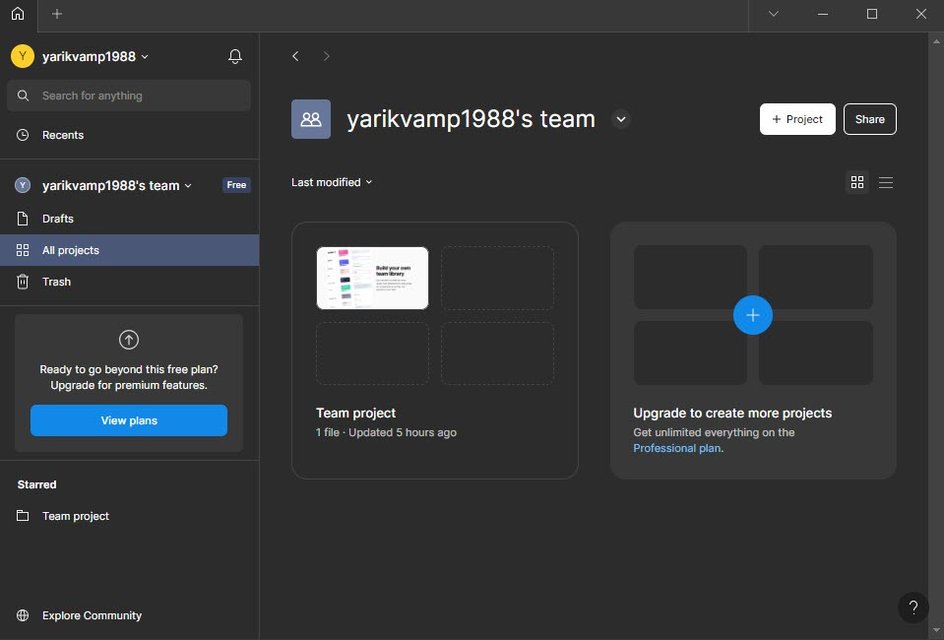
Task: Open the Last modified sort dropdown
Action: tap(332, 182)
